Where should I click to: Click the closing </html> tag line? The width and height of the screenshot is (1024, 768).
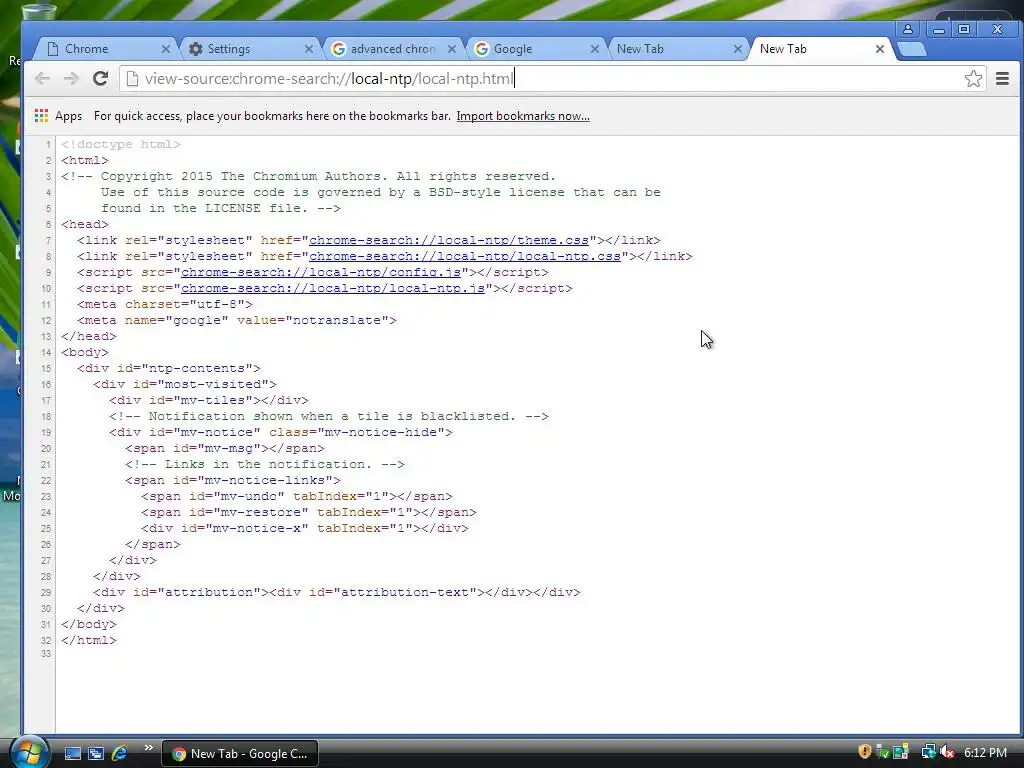point(89,640)
